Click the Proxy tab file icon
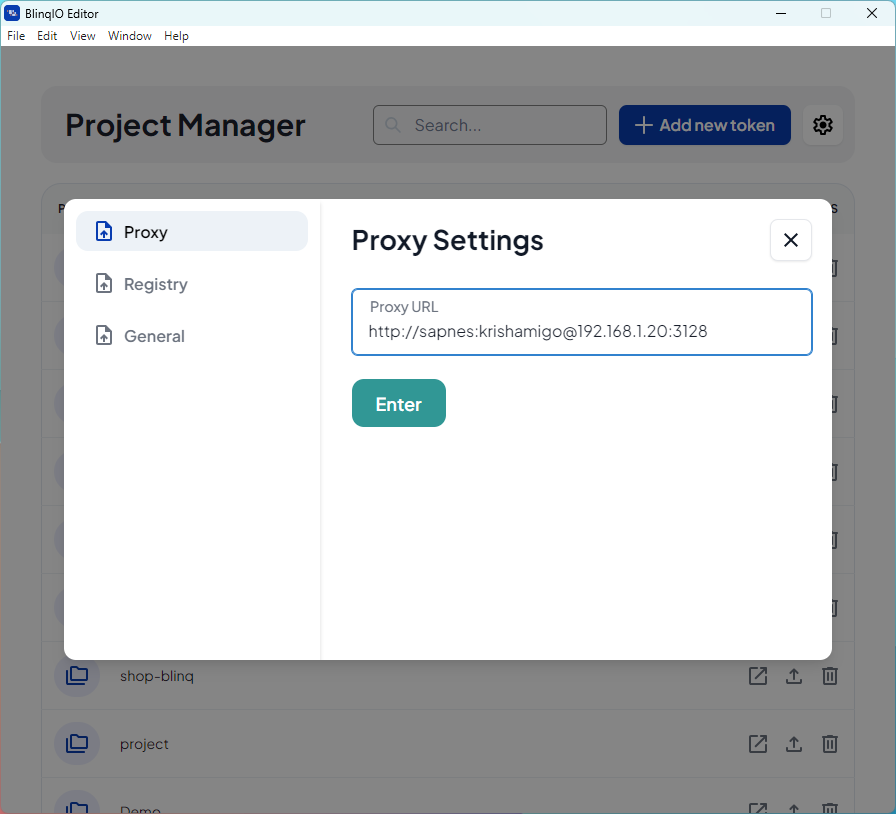896x814 pixels. tap(103, 232)
